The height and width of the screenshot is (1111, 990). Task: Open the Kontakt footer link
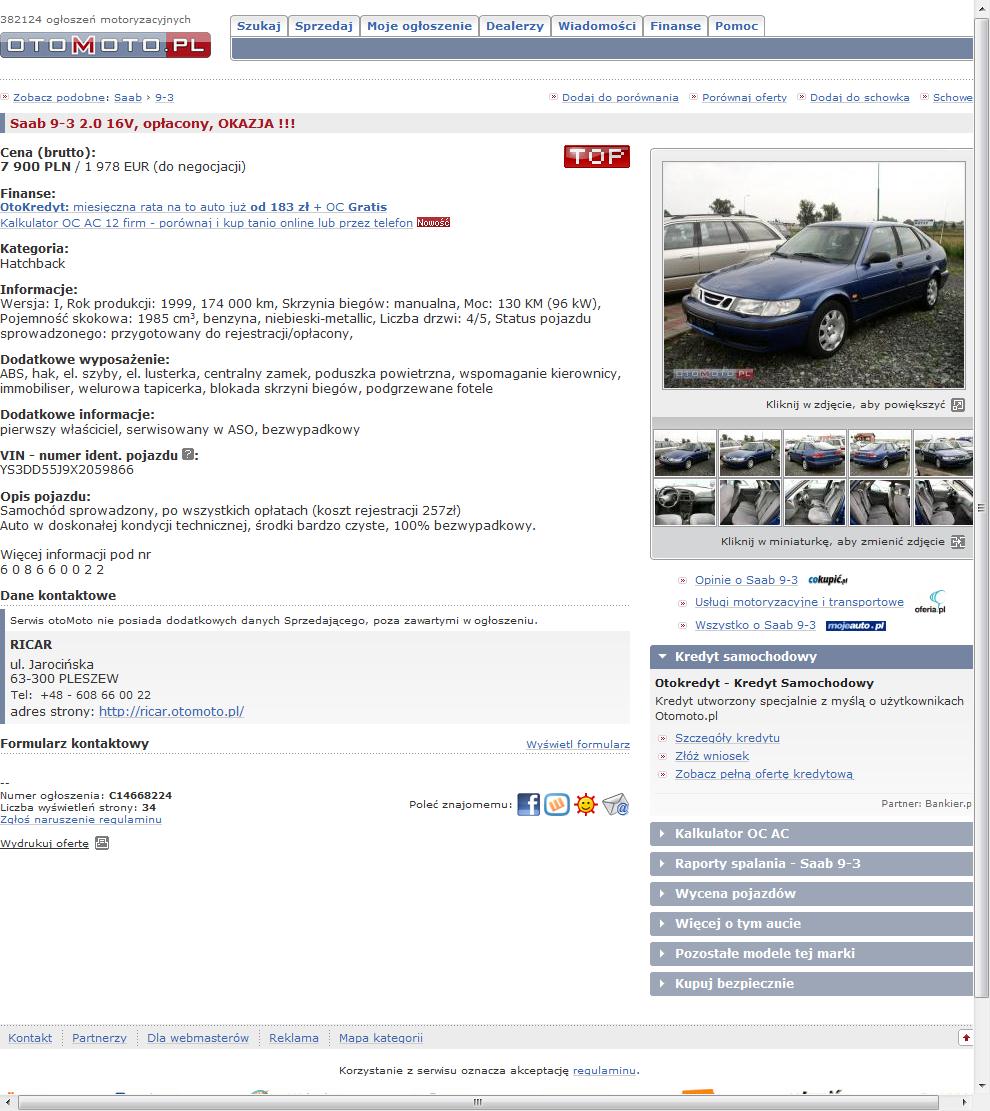tap(30, 1038)
